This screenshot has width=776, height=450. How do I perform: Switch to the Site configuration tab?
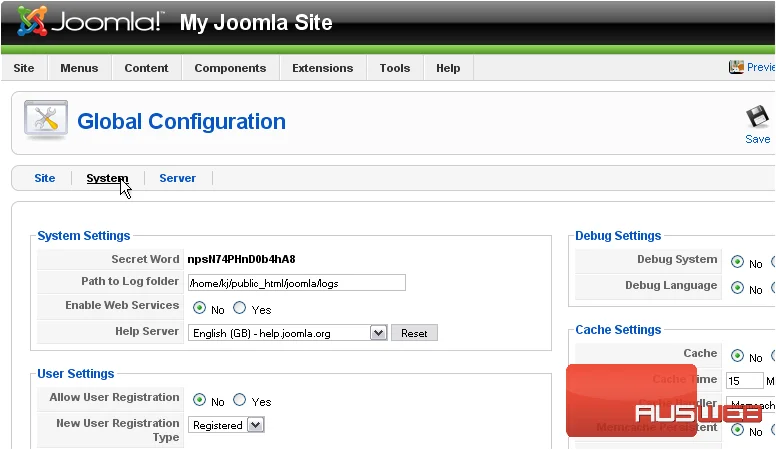pyautogui.click(x=45, y=178)
